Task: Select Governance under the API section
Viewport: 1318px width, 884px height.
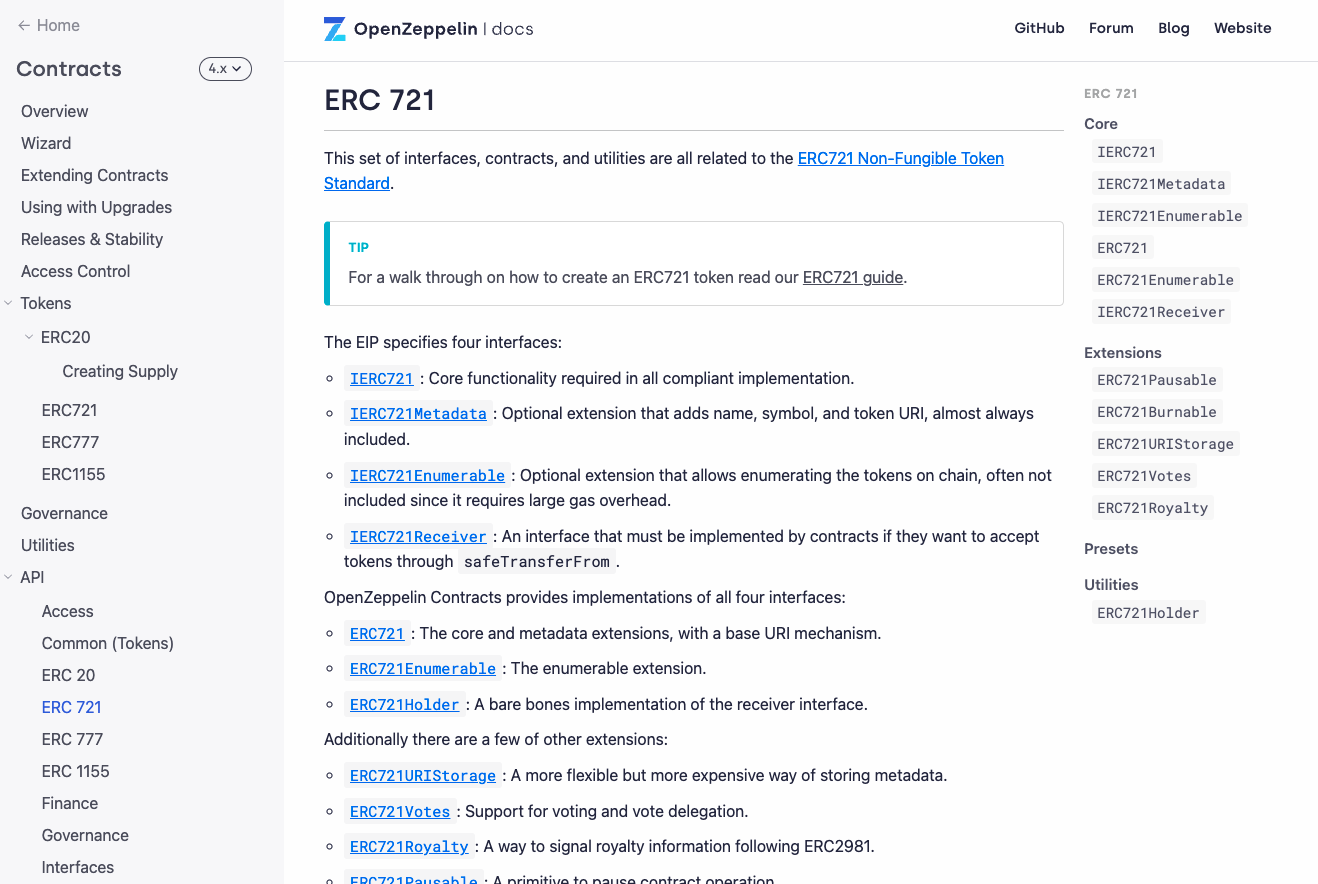Action: pyautogui.click(x=85, y=835)
